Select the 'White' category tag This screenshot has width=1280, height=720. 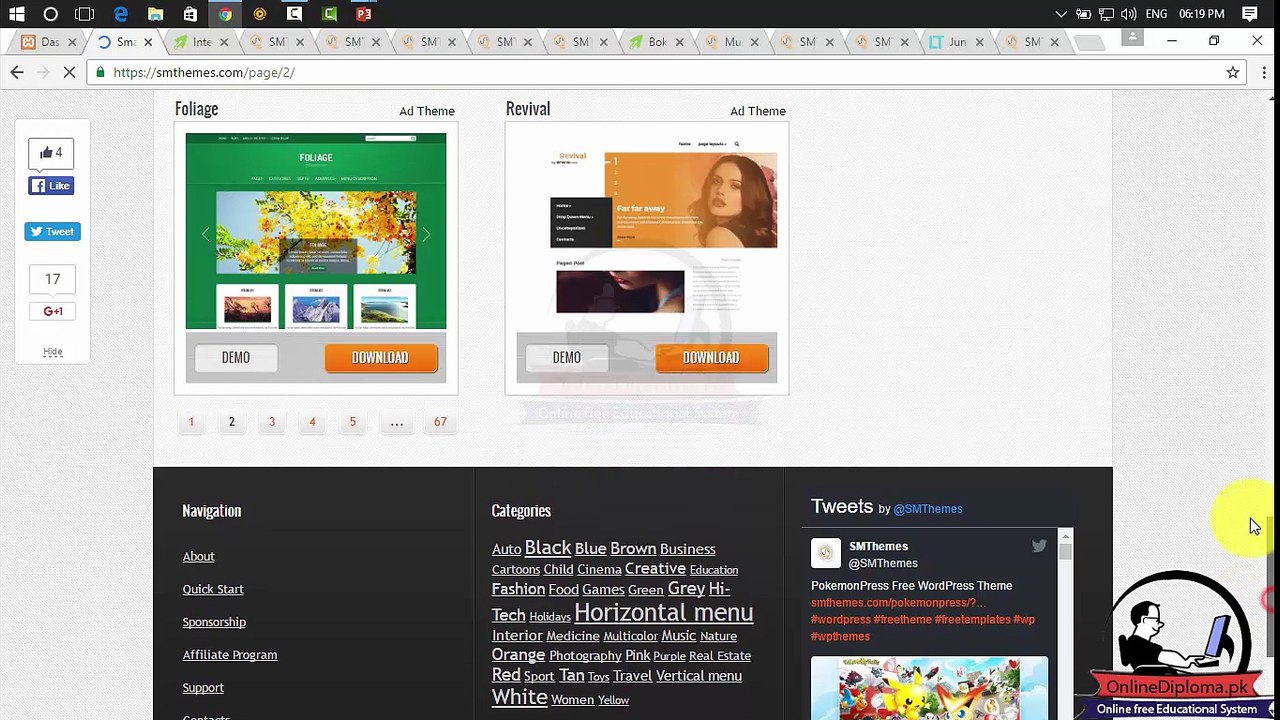click(x=519, y=697)
